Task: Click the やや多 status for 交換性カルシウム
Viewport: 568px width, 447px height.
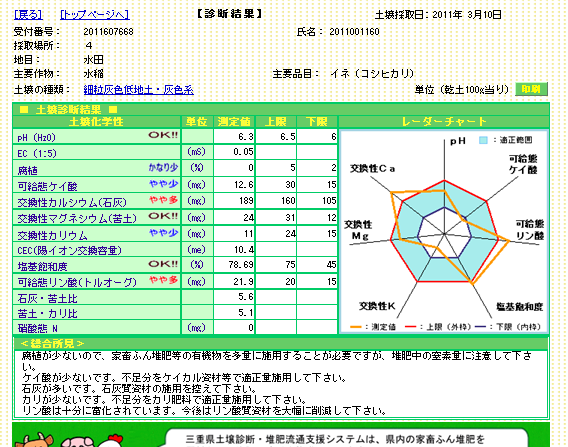Action: click(164, 200)
